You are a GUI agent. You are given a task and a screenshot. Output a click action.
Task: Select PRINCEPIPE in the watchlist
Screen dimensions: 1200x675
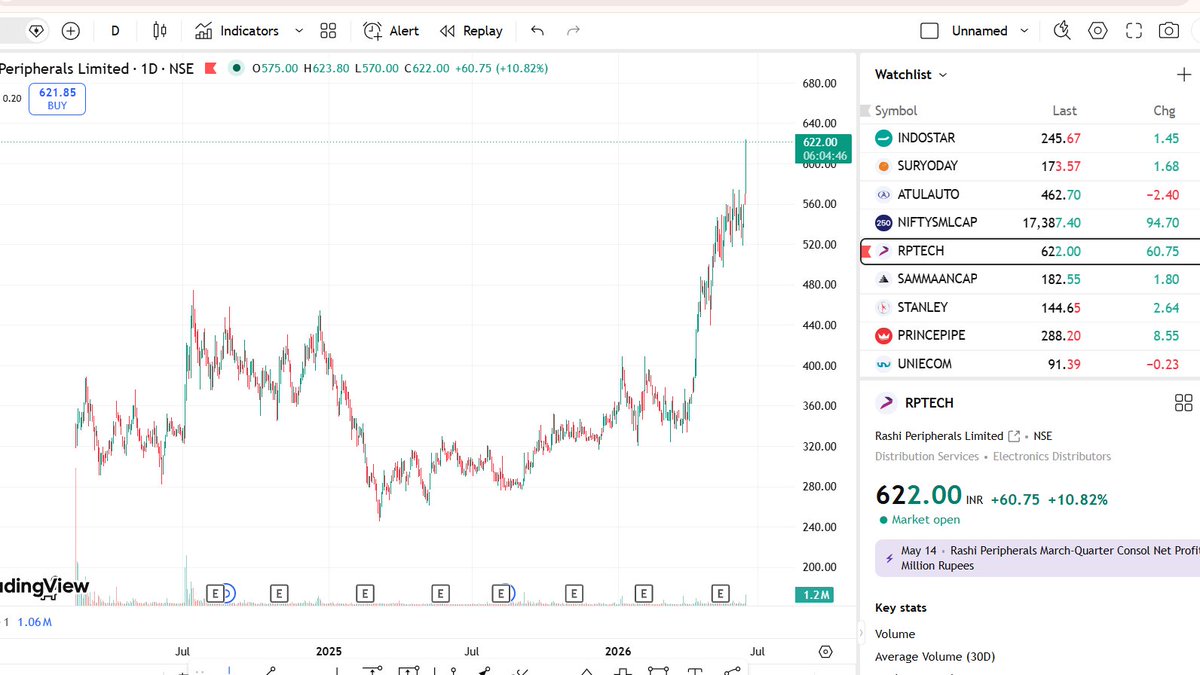click(x=1030, y=335)
